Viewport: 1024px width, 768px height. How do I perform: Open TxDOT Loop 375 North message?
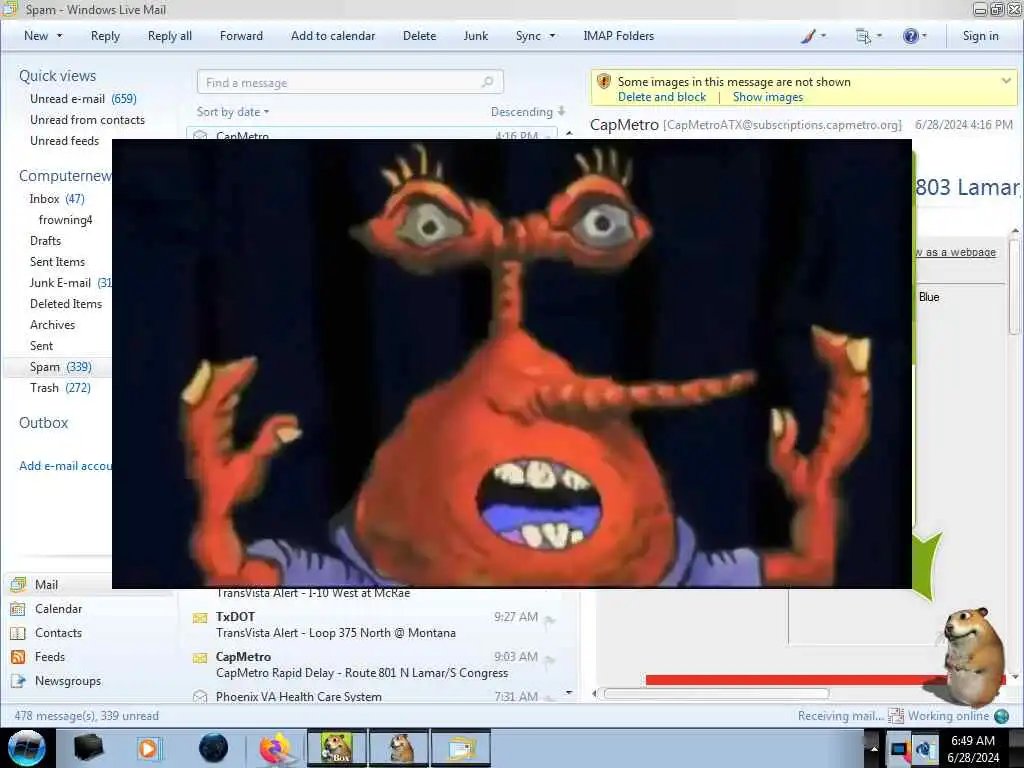click(372, 624)
